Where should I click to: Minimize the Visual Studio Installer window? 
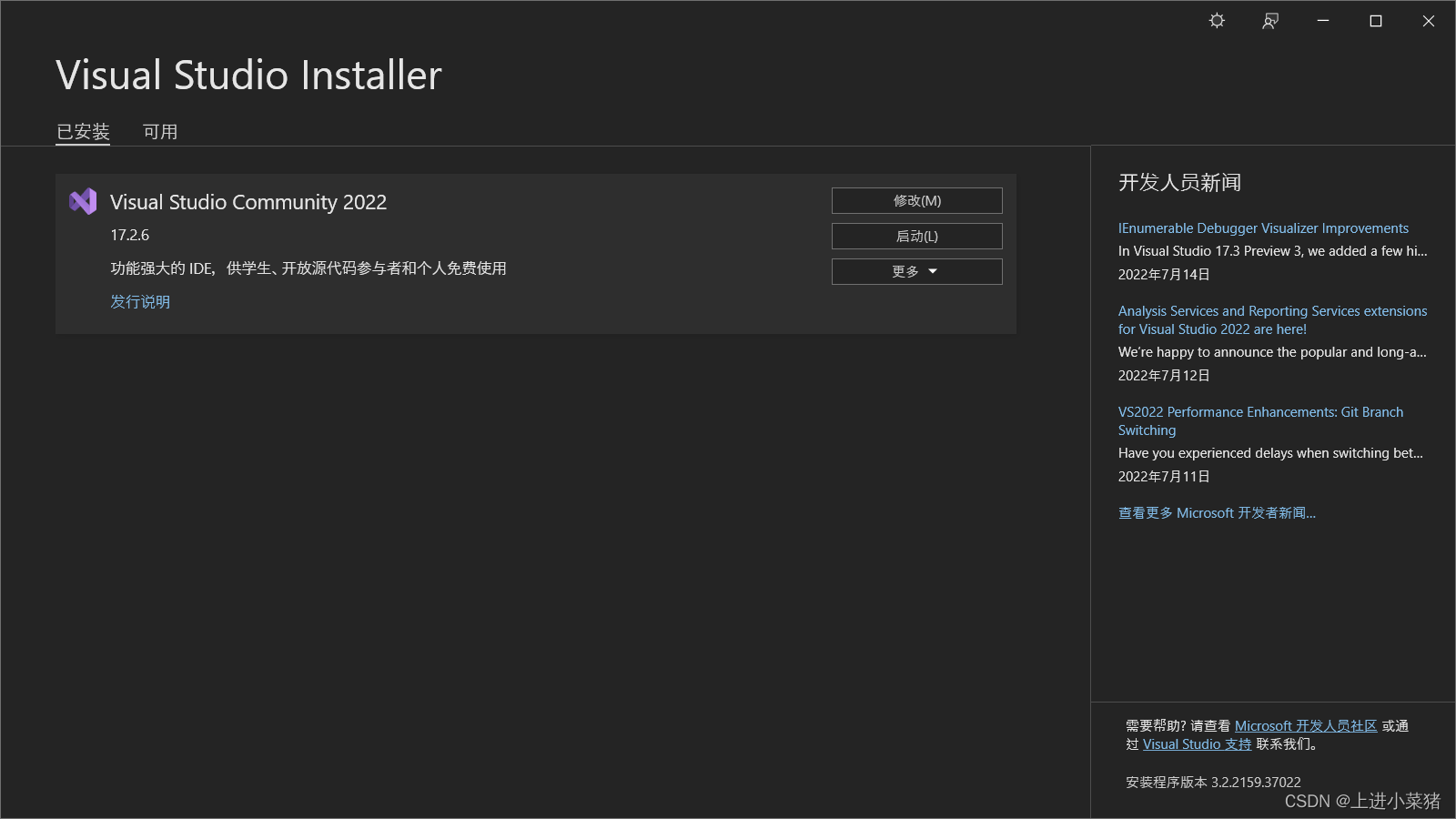point(1323,21)
